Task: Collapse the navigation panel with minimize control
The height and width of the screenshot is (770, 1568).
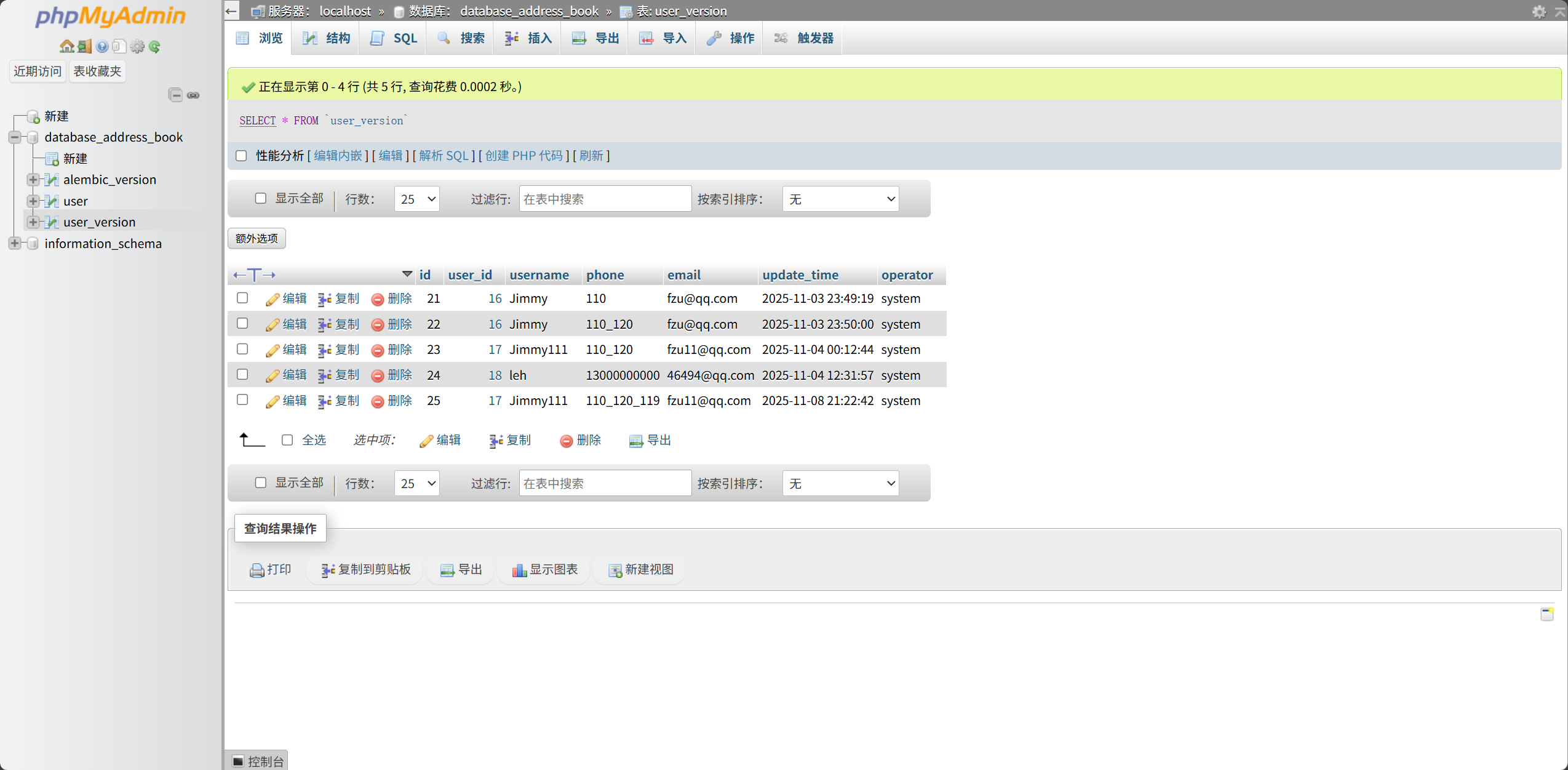Action: [x=176, y=95]
